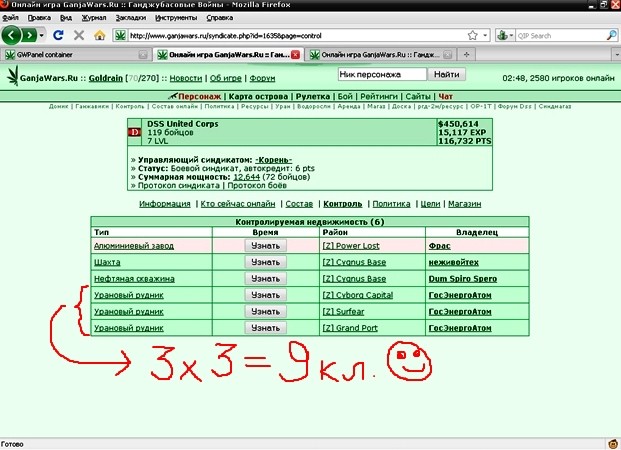Screen dimensions: 621x450
Task: Open the Вид menu
Action: (66, 18)
